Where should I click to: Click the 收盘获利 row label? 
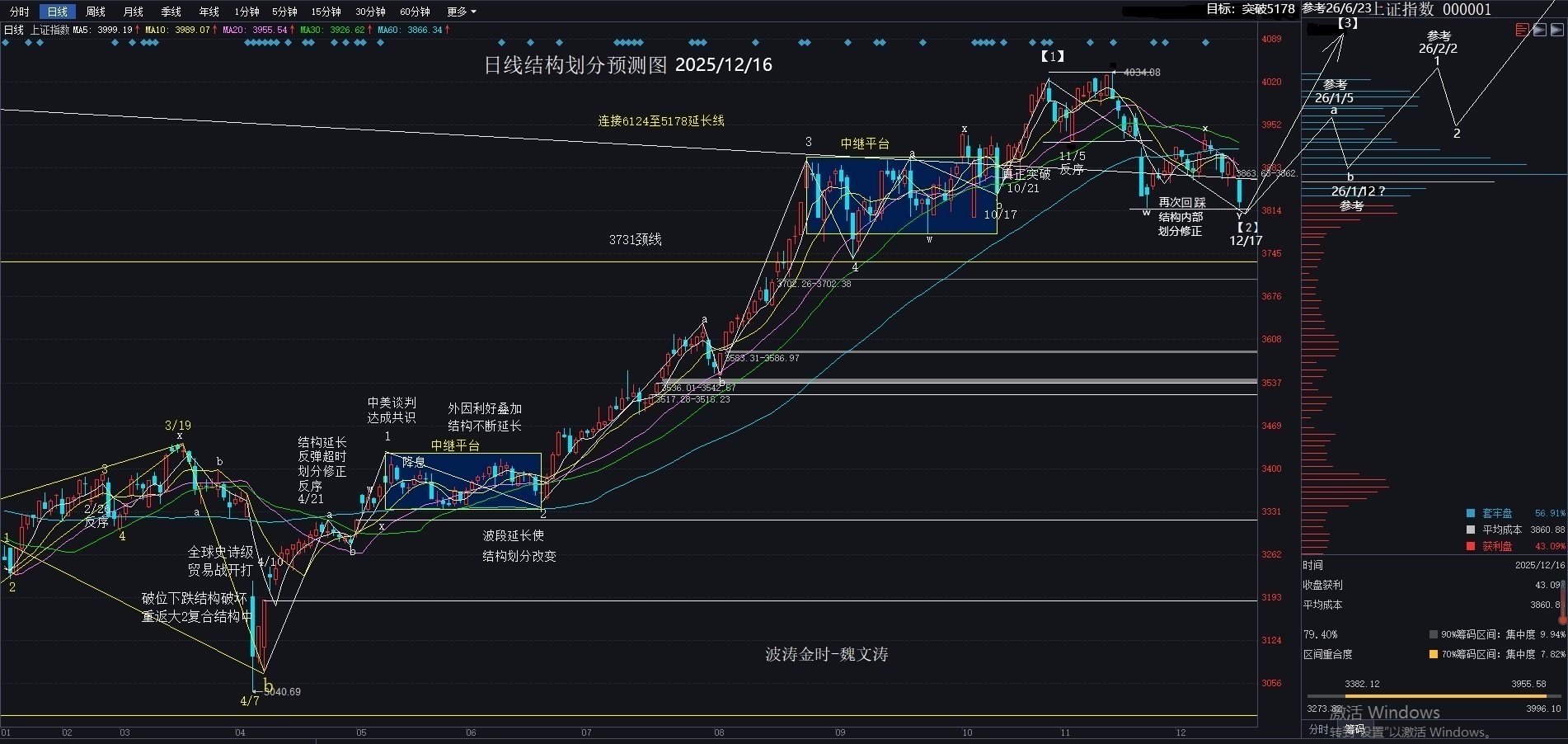pos(1323,585)
